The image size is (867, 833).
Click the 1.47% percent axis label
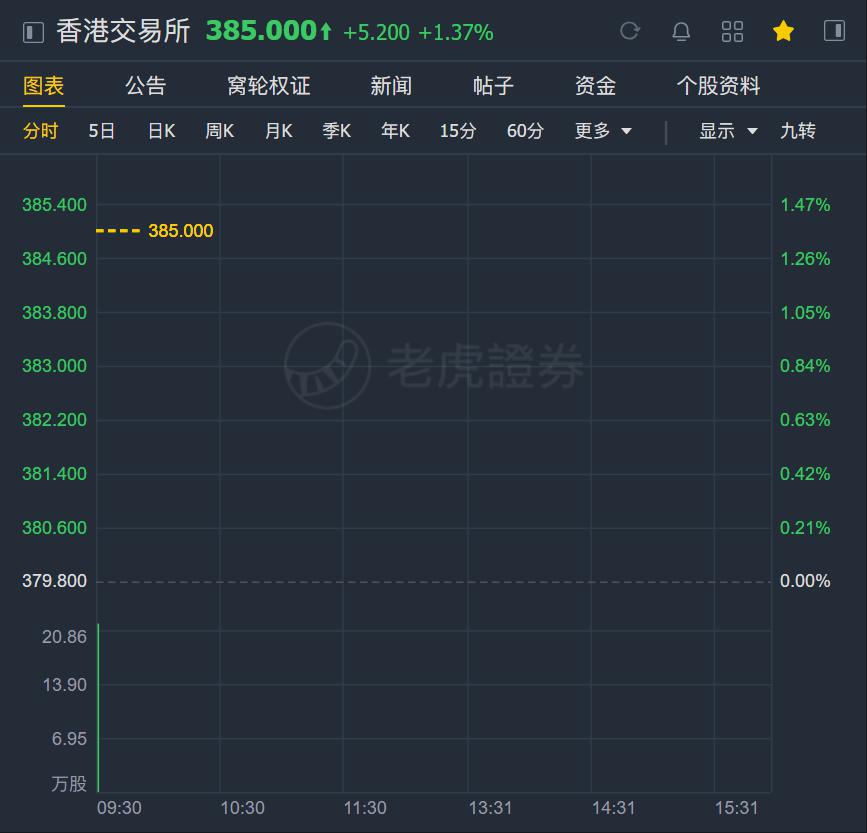tap(805, 205)
